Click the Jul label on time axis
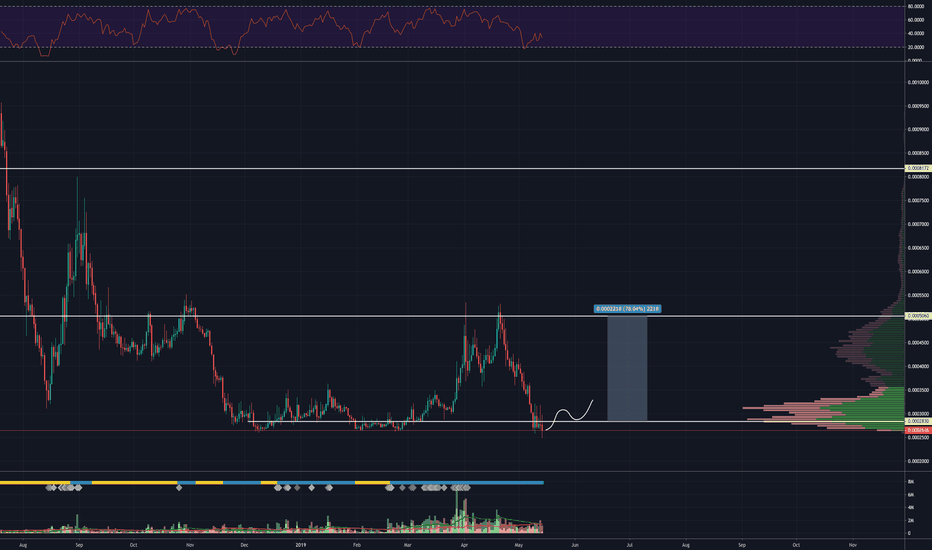This screenshot has width=932, height=550. [629, 545]
